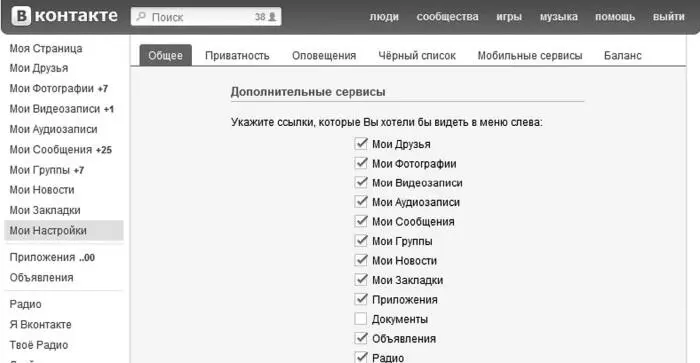Uncheck the Мои Новости checkbox
700x363 pixels.
361,260
